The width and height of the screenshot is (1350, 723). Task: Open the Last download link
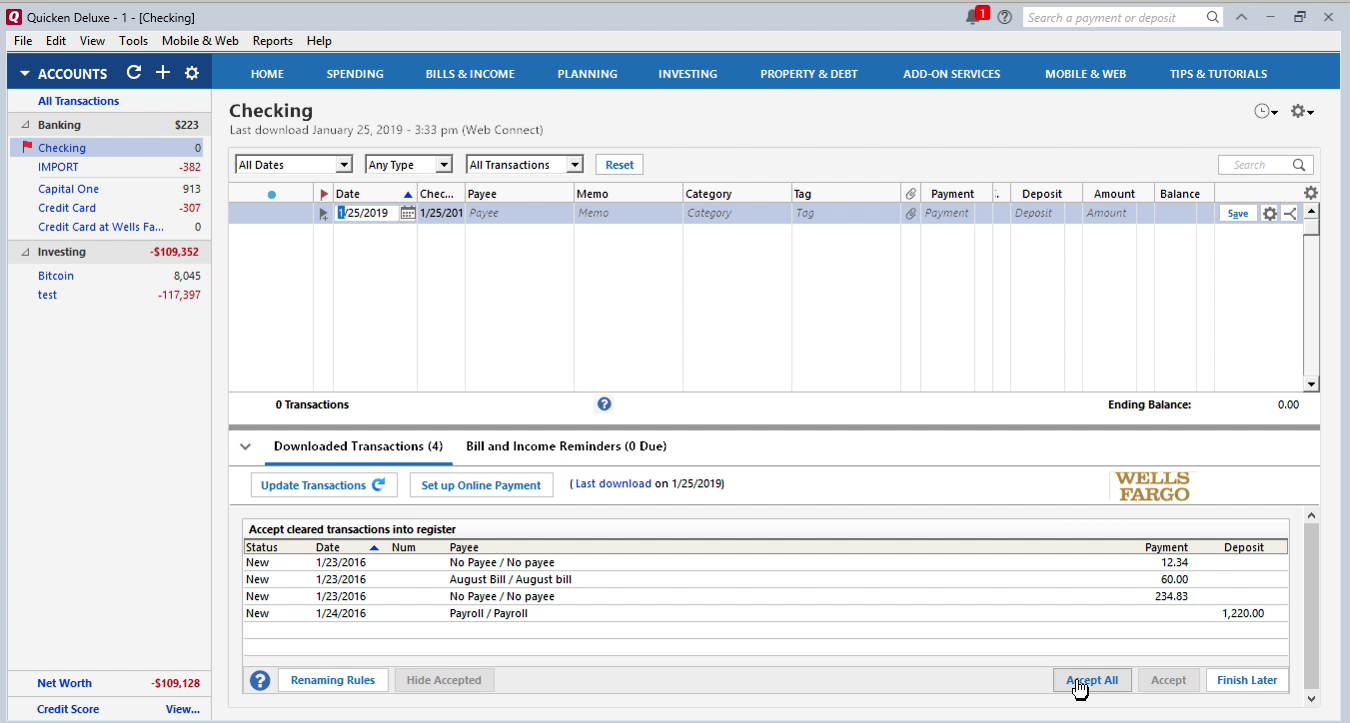(613, 484)
